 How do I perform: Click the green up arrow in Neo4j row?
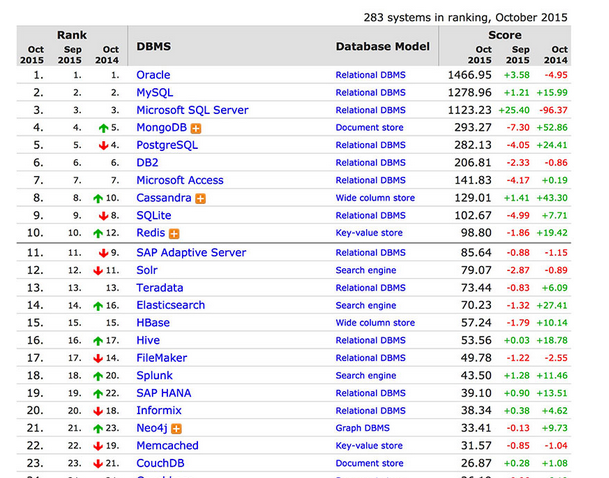tap(98, 429)
